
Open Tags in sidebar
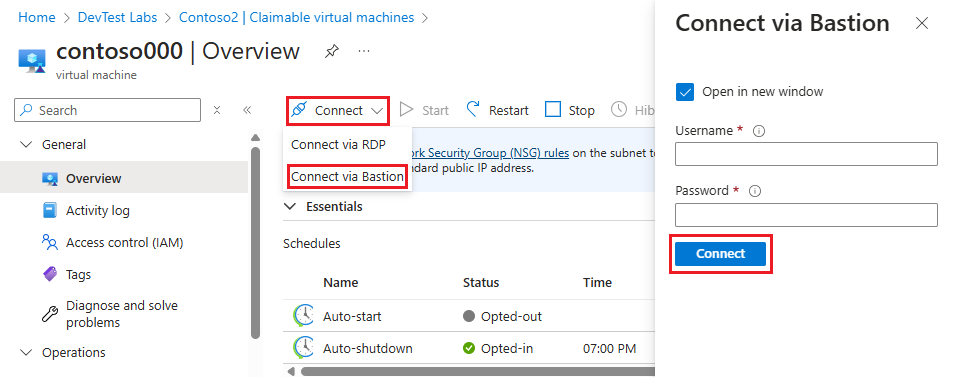[x=78, y=274]
